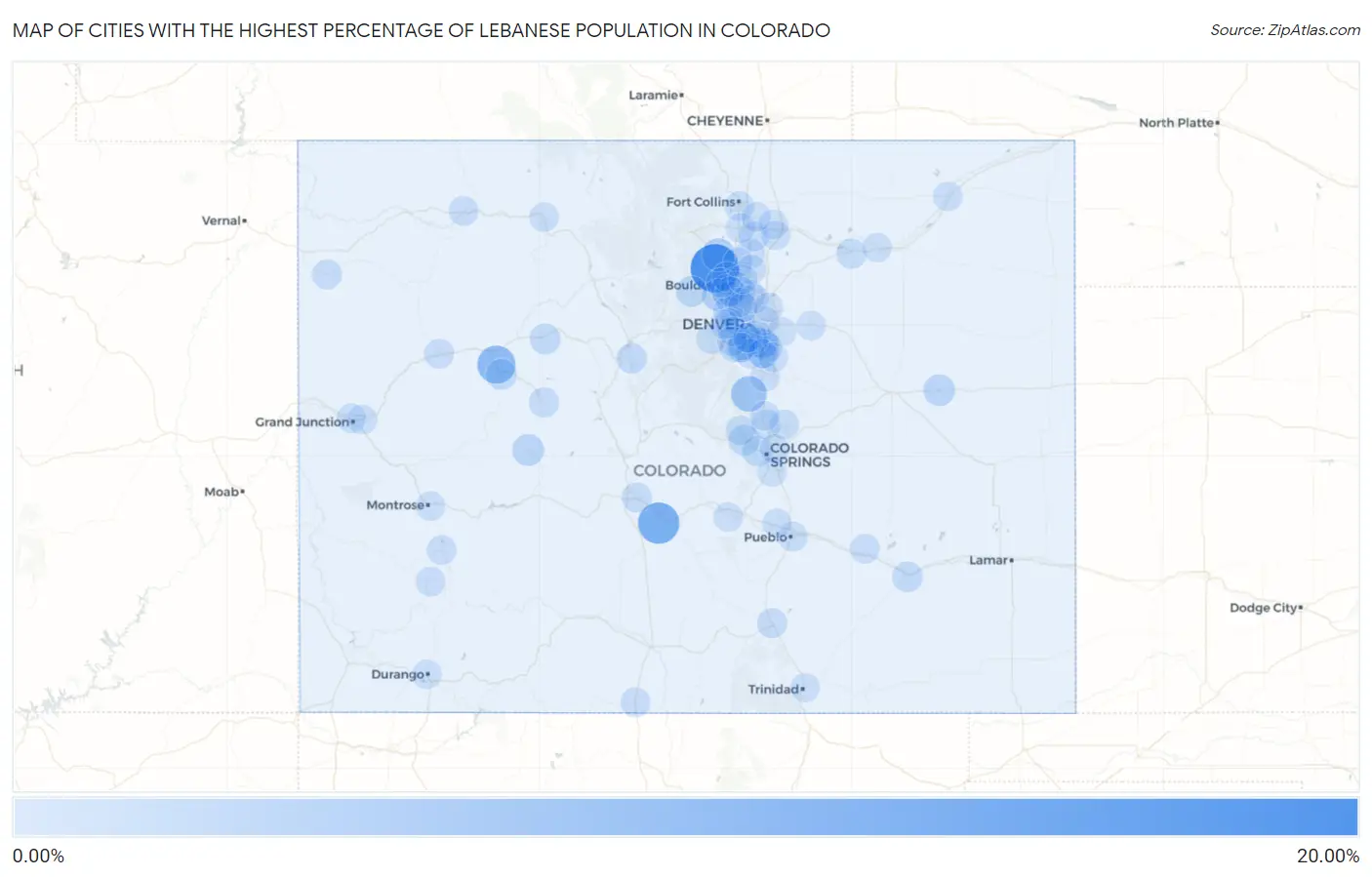Click the 'North Platte' city label
The height and width of the screenshot is (877, 1372).
tap(1177, 123)
